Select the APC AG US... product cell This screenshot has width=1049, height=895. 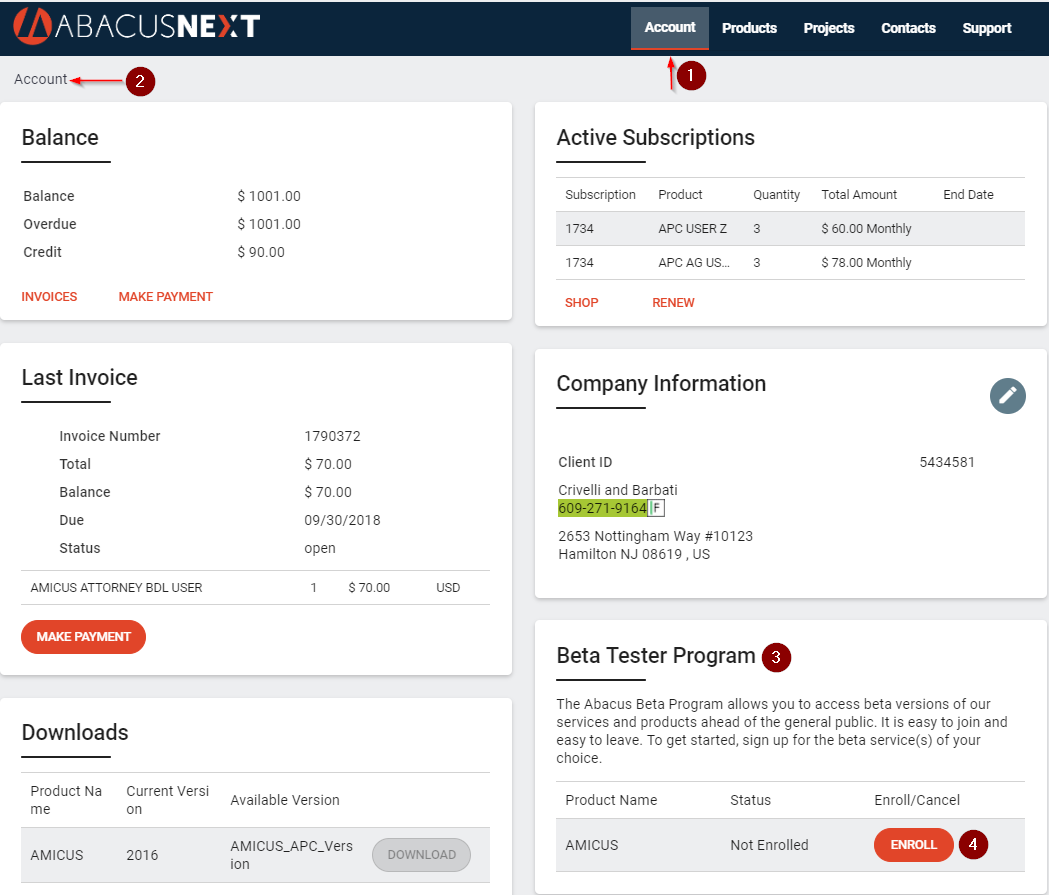(x=694, y=263)
